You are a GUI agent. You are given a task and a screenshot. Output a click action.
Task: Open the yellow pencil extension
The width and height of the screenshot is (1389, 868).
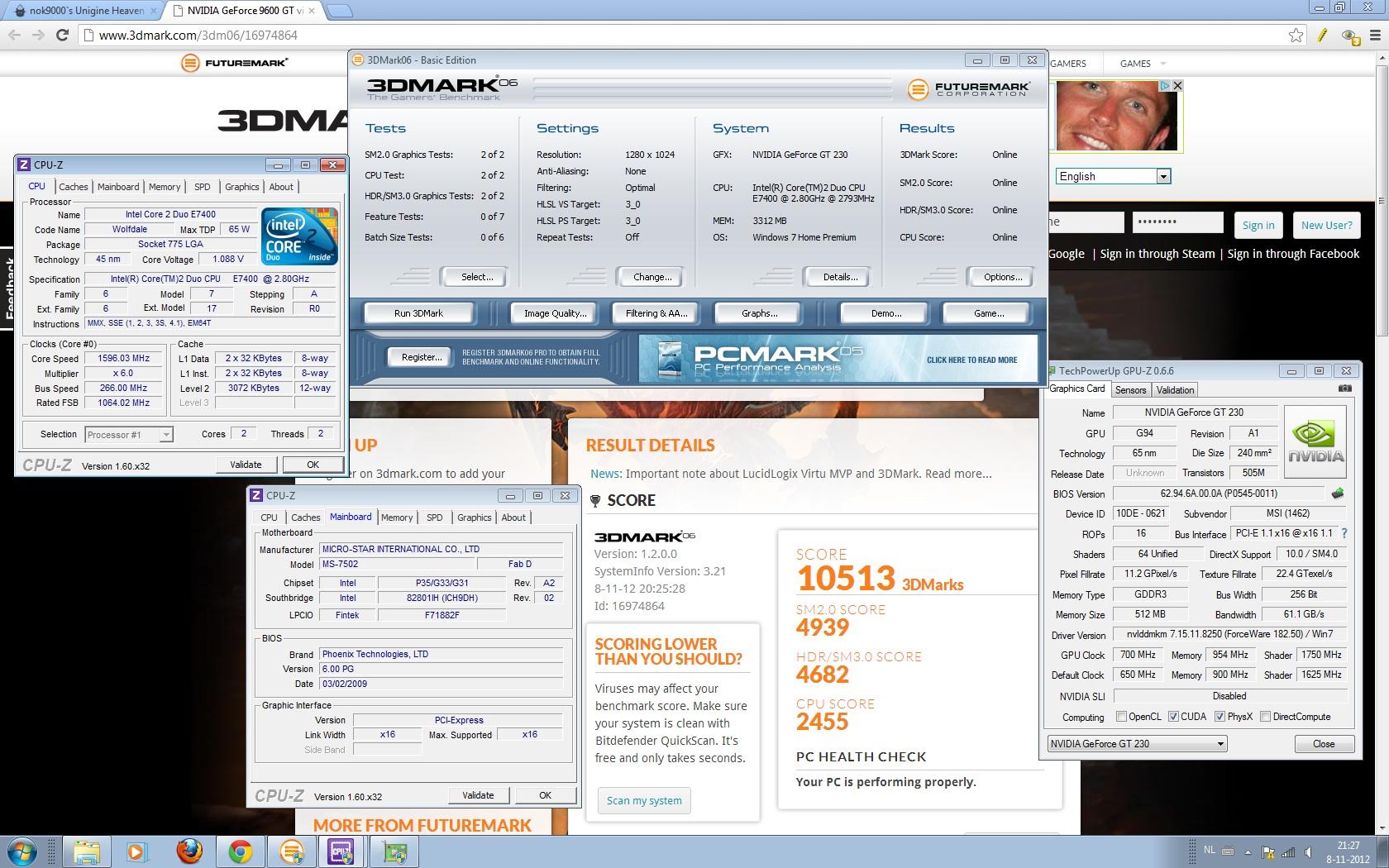point(1323,35)
